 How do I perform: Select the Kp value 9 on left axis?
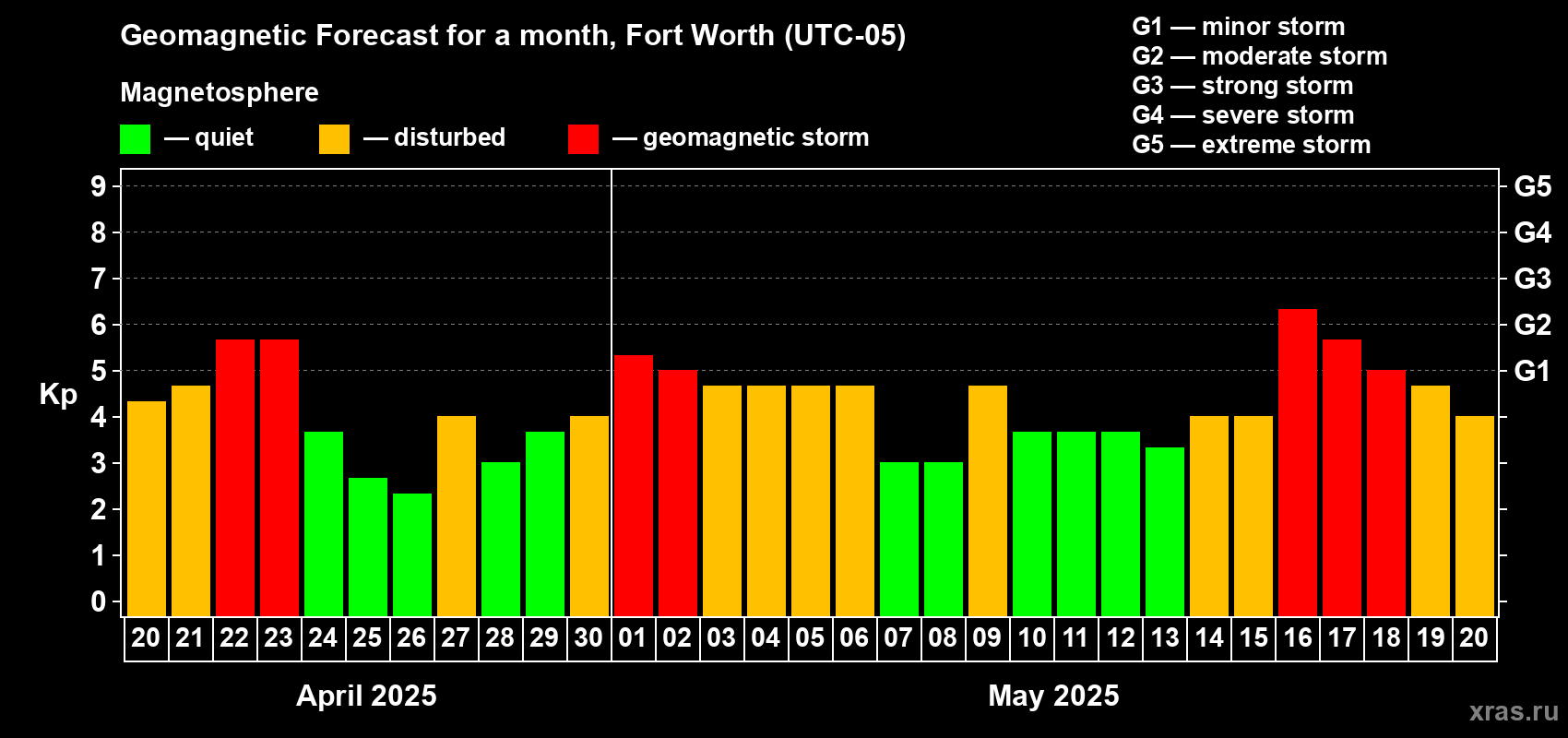pyautogui.click(x=99, y=186)
